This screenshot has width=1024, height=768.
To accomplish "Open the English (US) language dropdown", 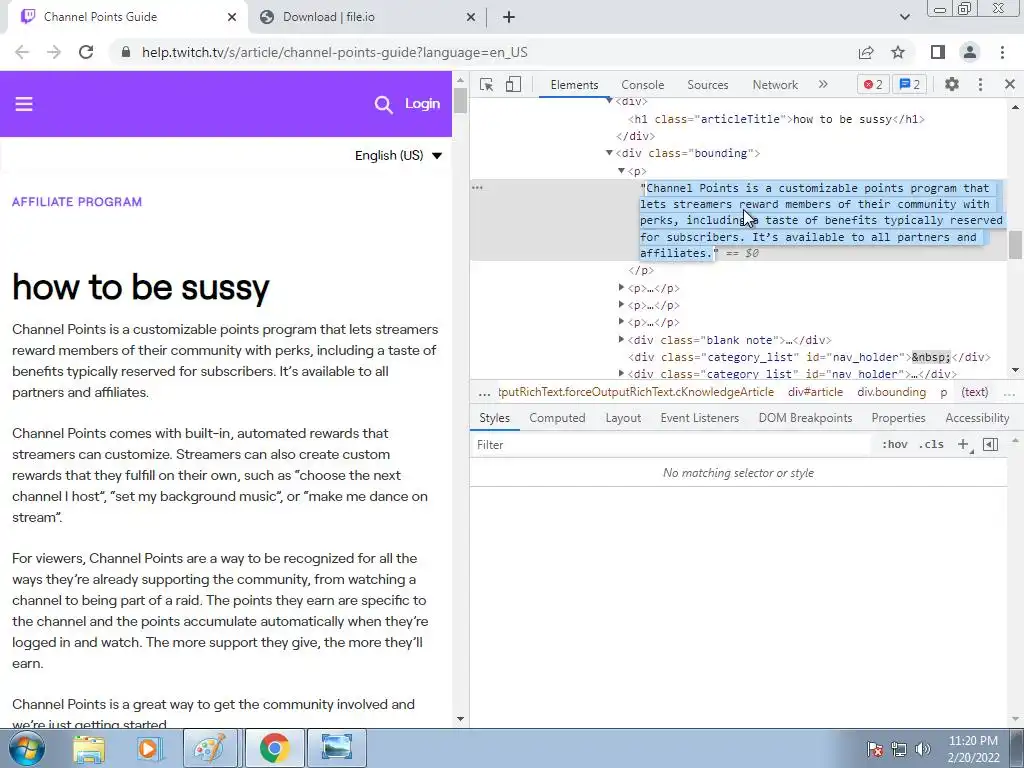I will pos(398,155).
